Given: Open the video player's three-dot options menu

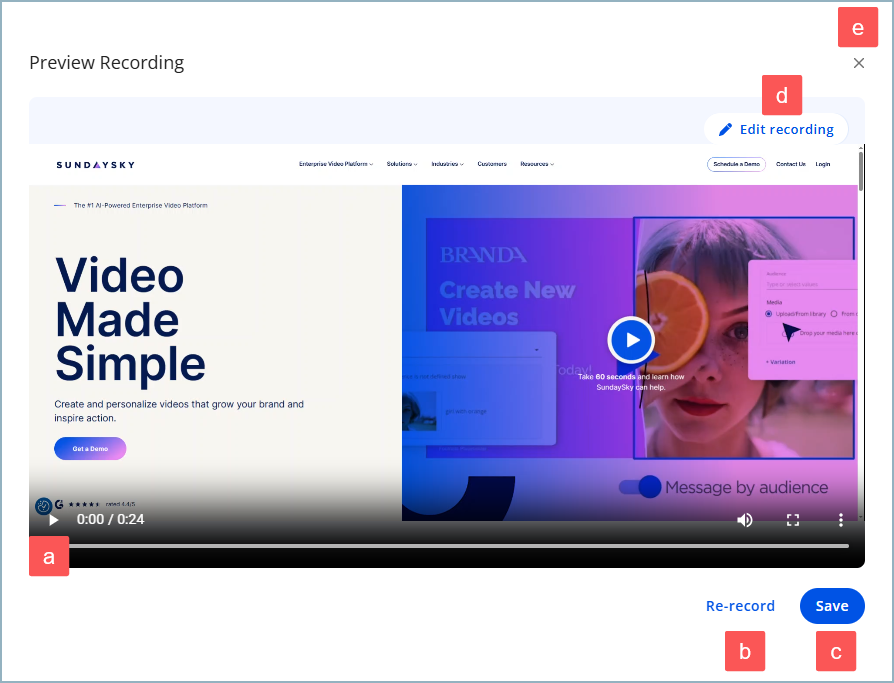Looking at the screenshot, I should pyautogui.click(x=840, y=520).
